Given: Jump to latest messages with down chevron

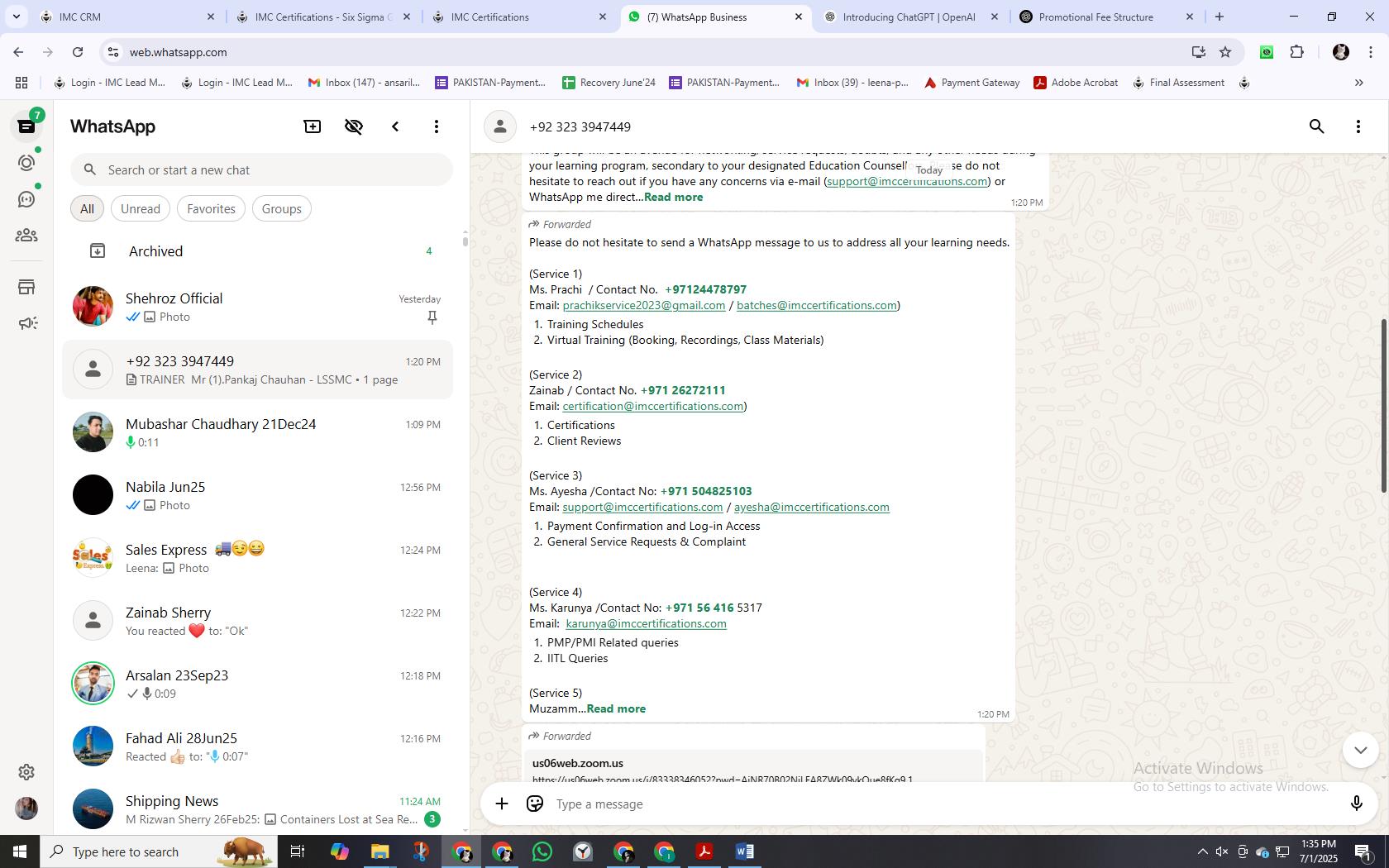Looking at the screenshot, I should click(x=1360, y=750).
